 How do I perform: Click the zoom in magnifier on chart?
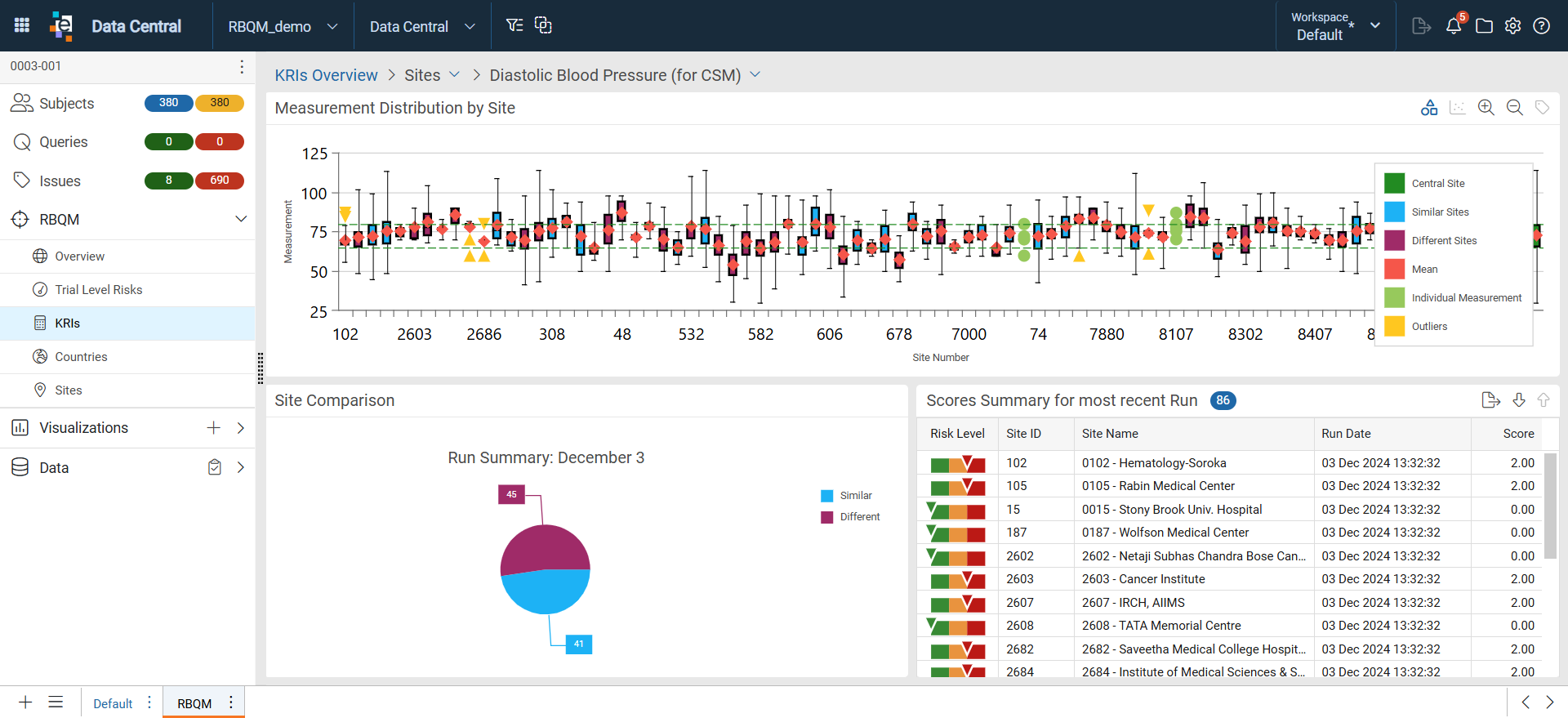pyautogui.click(x=1486, y=108)
